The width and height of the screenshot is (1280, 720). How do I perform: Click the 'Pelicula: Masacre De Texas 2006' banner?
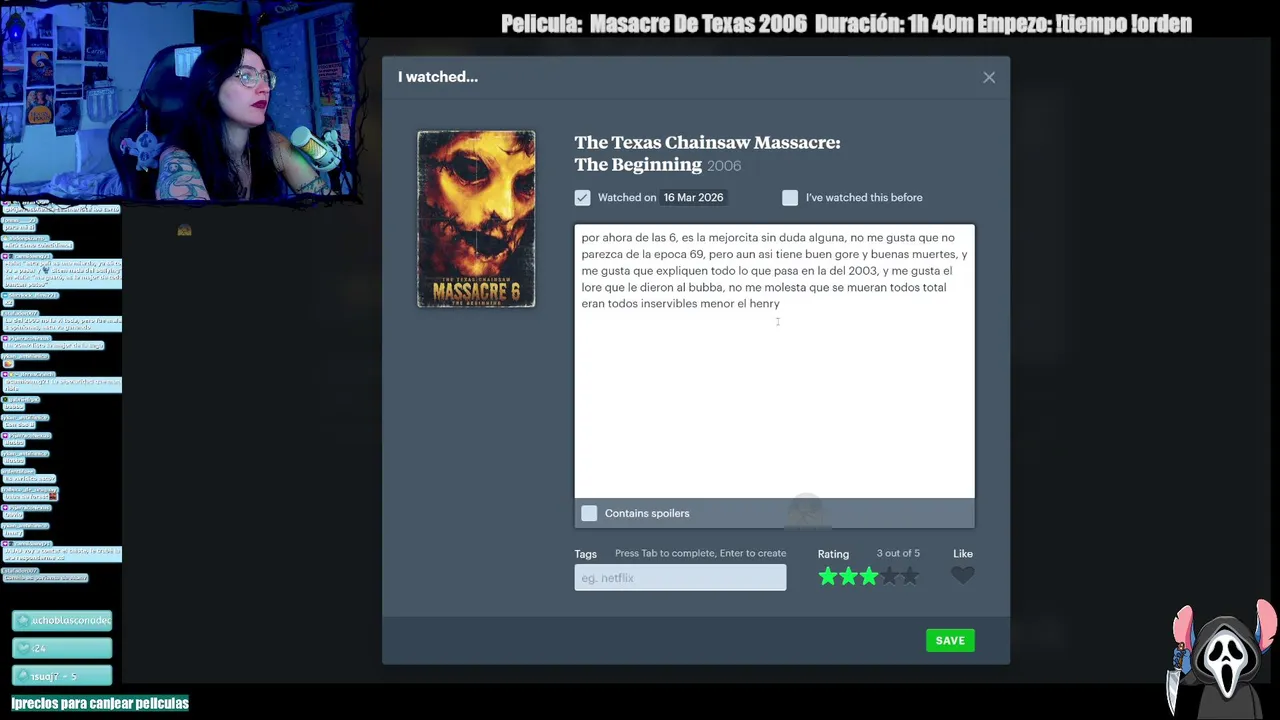[654, 24]
